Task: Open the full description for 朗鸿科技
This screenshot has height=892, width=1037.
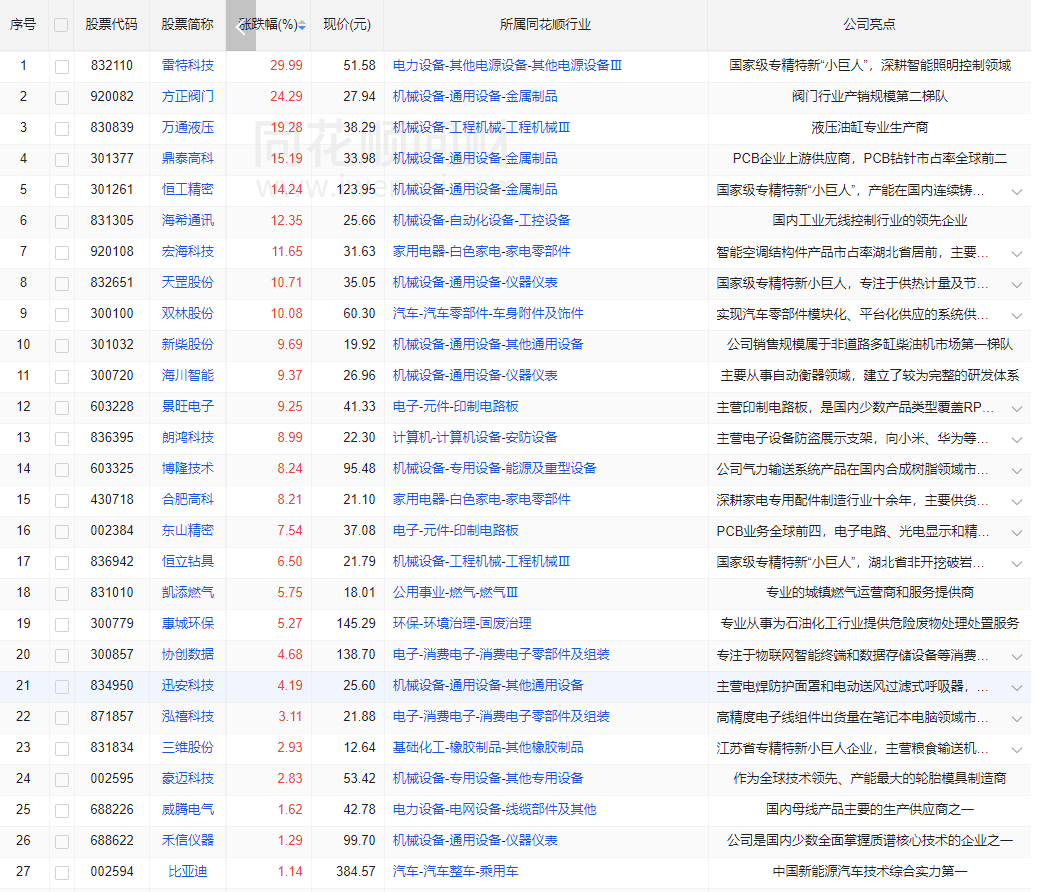Action: [x=1016, y=440]
